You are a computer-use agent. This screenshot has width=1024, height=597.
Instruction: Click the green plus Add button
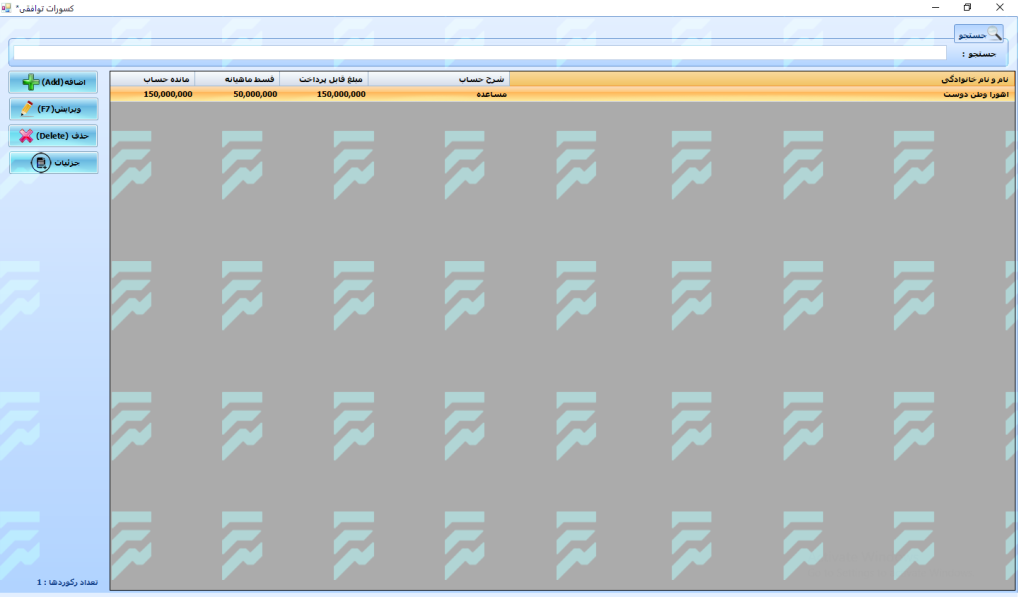coord(54,82)
